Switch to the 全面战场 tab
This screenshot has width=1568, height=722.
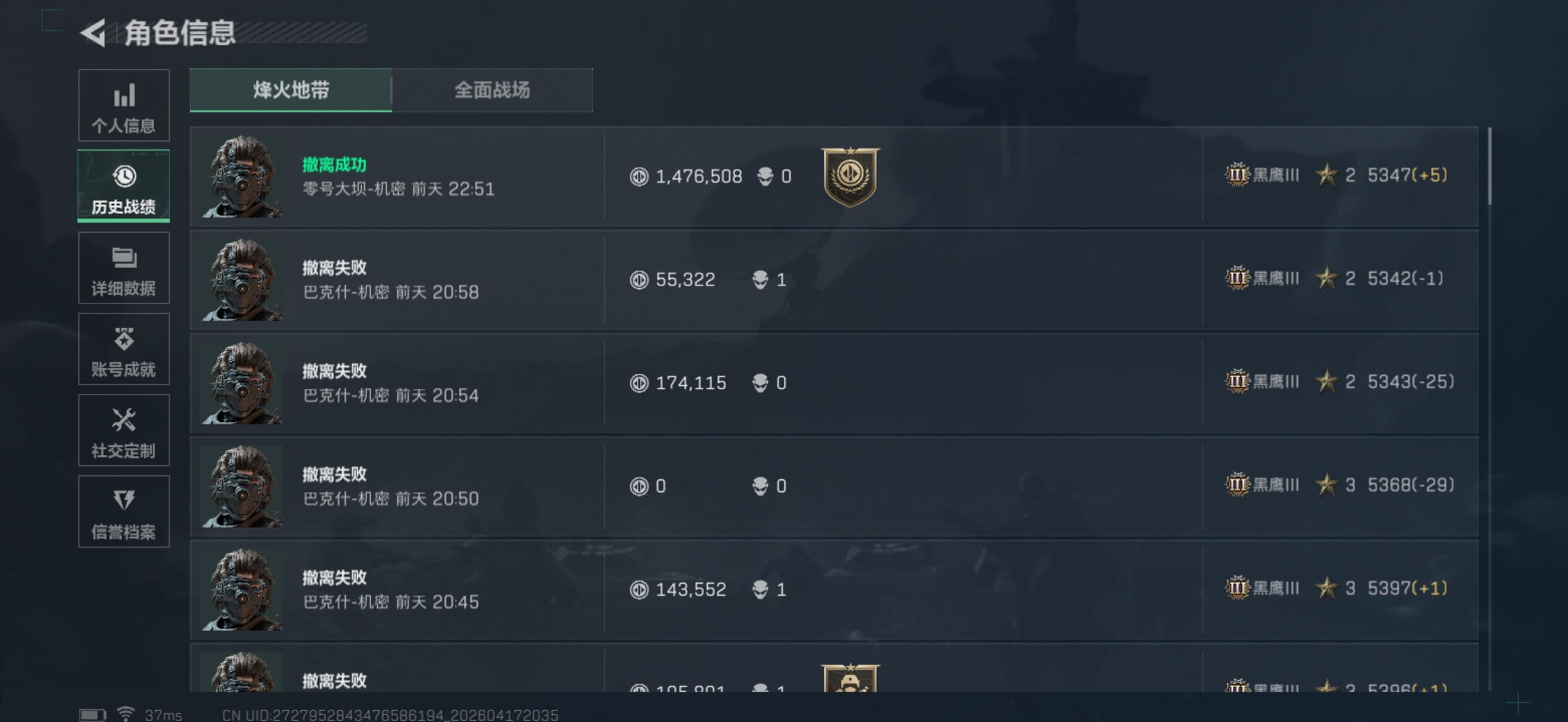click(x=492, y=90)
